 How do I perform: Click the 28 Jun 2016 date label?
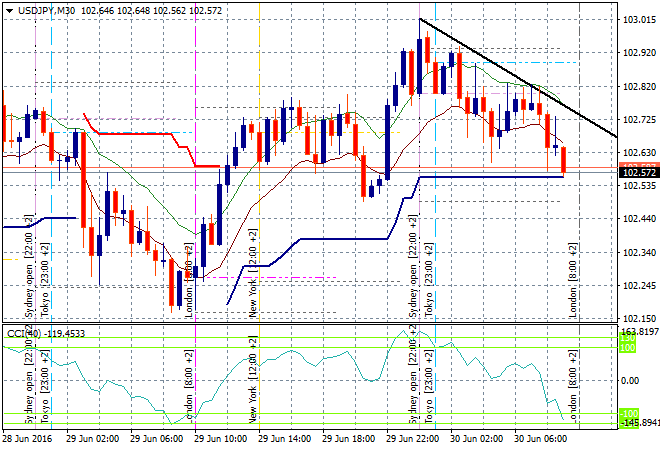(30, 439)
